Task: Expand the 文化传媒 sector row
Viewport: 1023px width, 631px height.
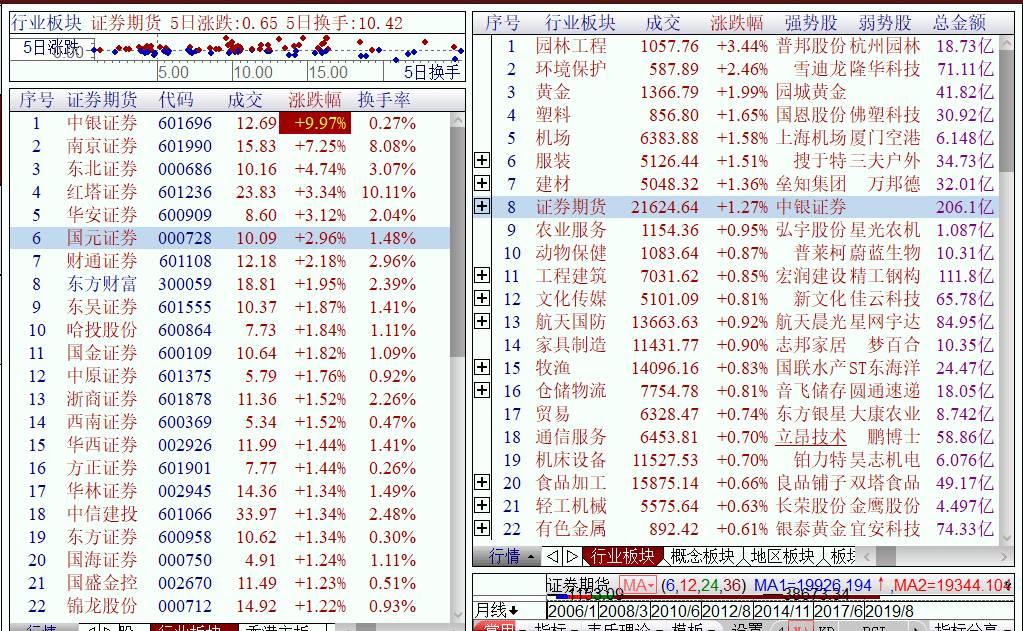Action: 482,298
